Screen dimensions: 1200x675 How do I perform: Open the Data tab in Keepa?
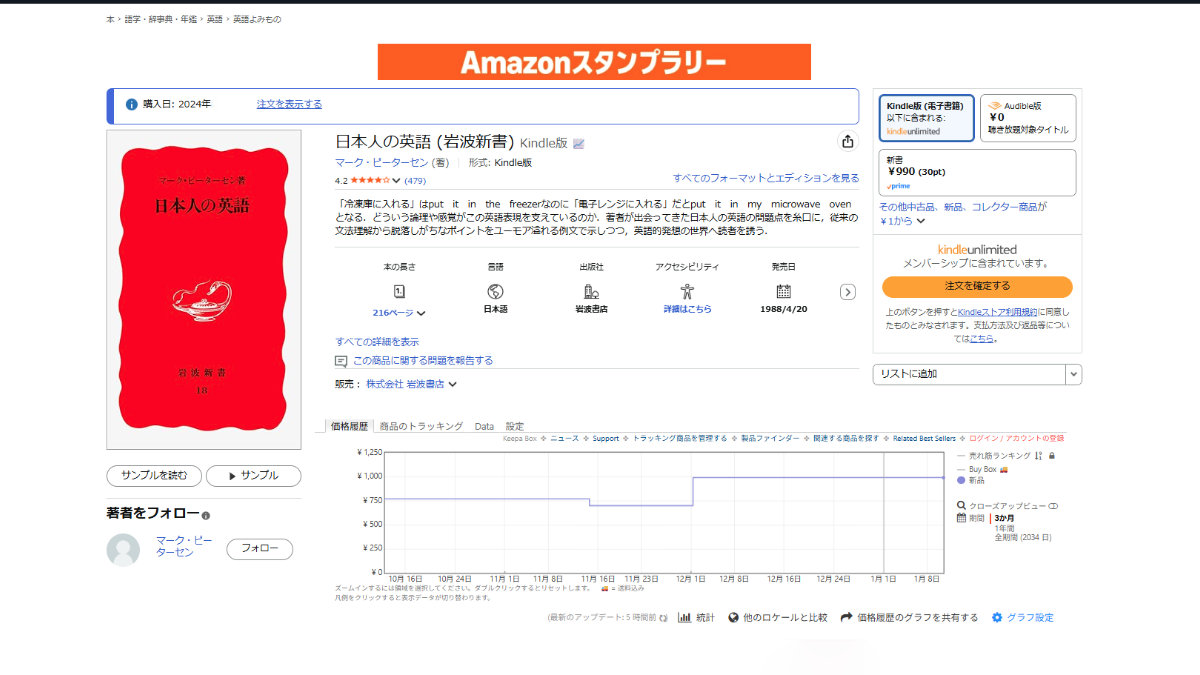(484, 426)
